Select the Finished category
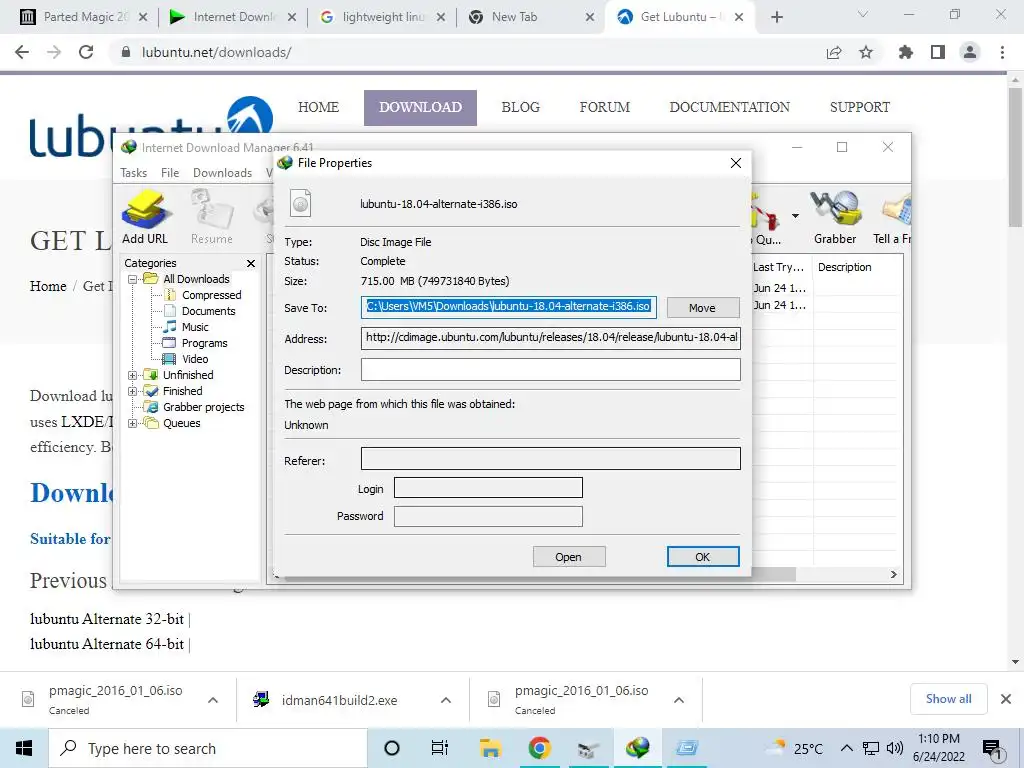Viewport: 1024px width, 768px height. [x=182, y=391]
